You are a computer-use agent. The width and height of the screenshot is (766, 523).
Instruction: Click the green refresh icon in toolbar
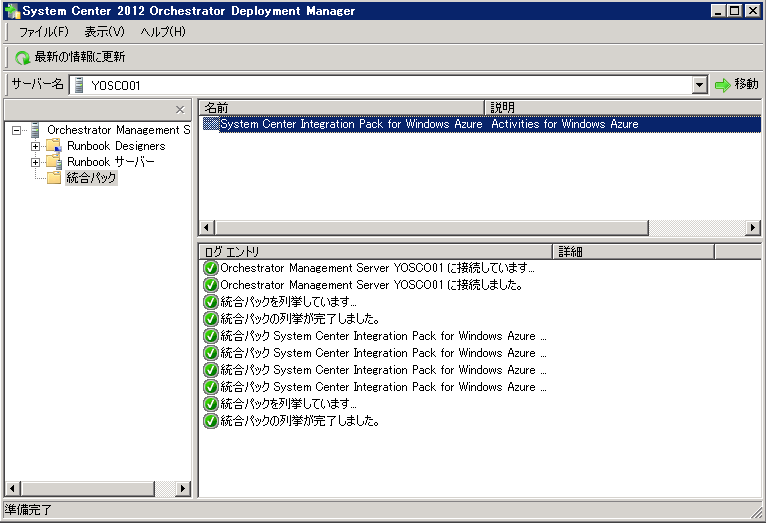pos(22,58)
